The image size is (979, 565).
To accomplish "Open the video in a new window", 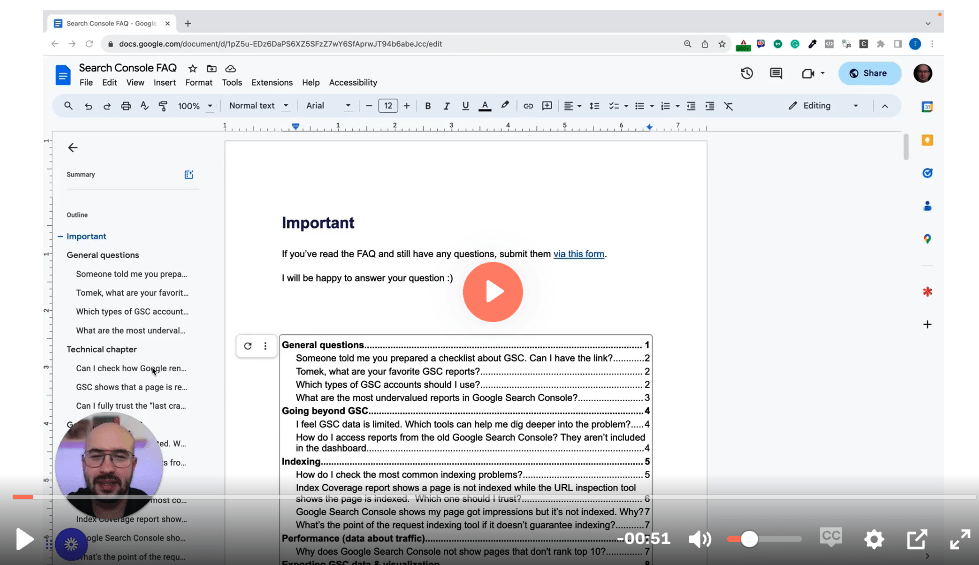I will (917, 539).
